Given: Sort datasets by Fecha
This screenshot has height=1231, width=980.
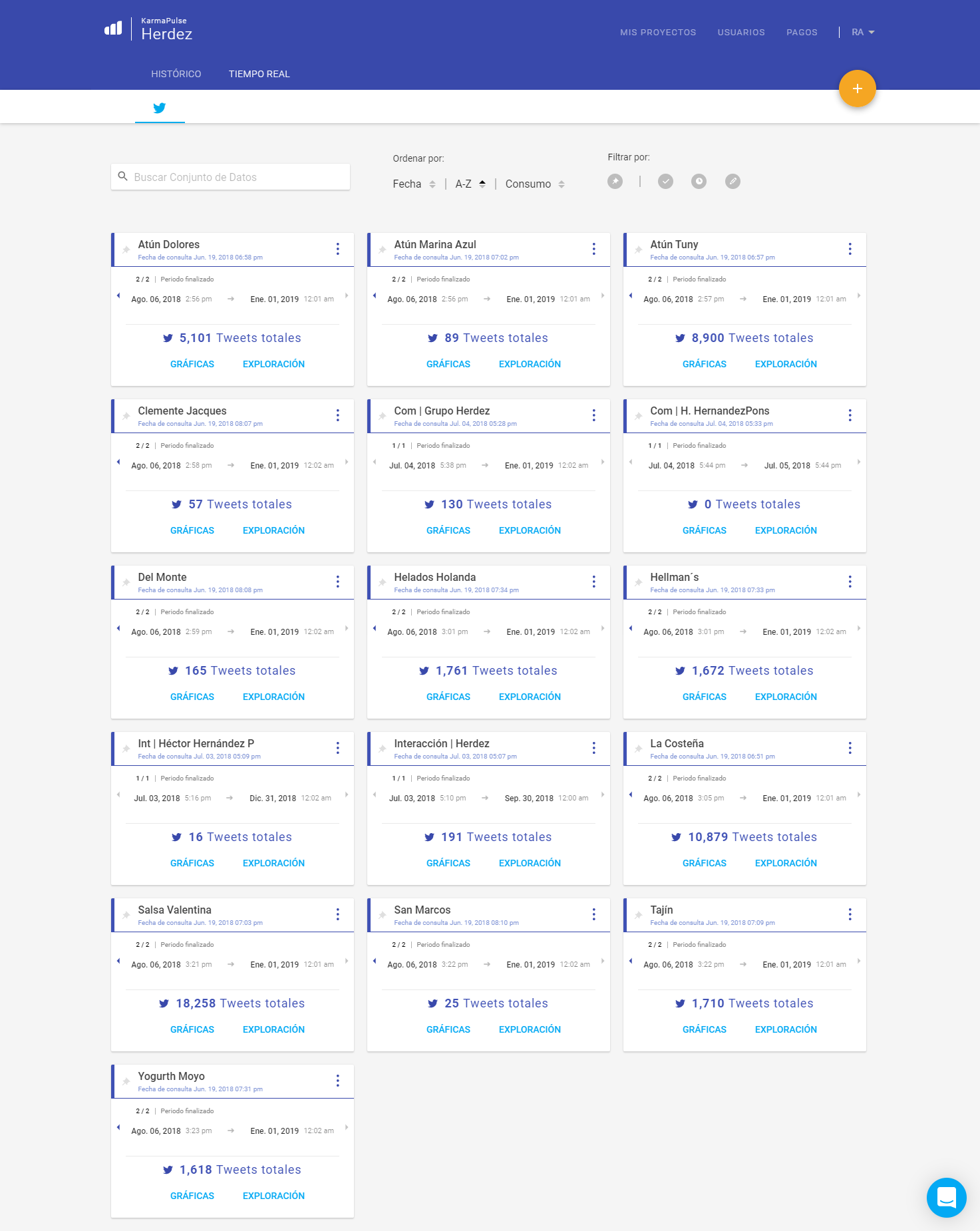Looking at the screenshot, I should tap(414, 184).
